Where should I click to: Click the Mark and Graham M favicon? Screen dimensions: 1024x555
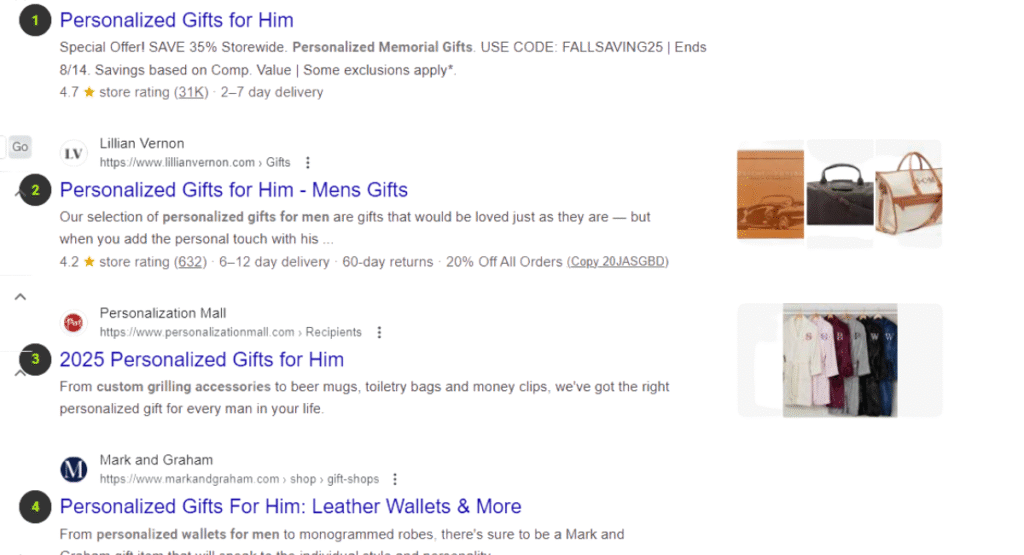[73, 469]
